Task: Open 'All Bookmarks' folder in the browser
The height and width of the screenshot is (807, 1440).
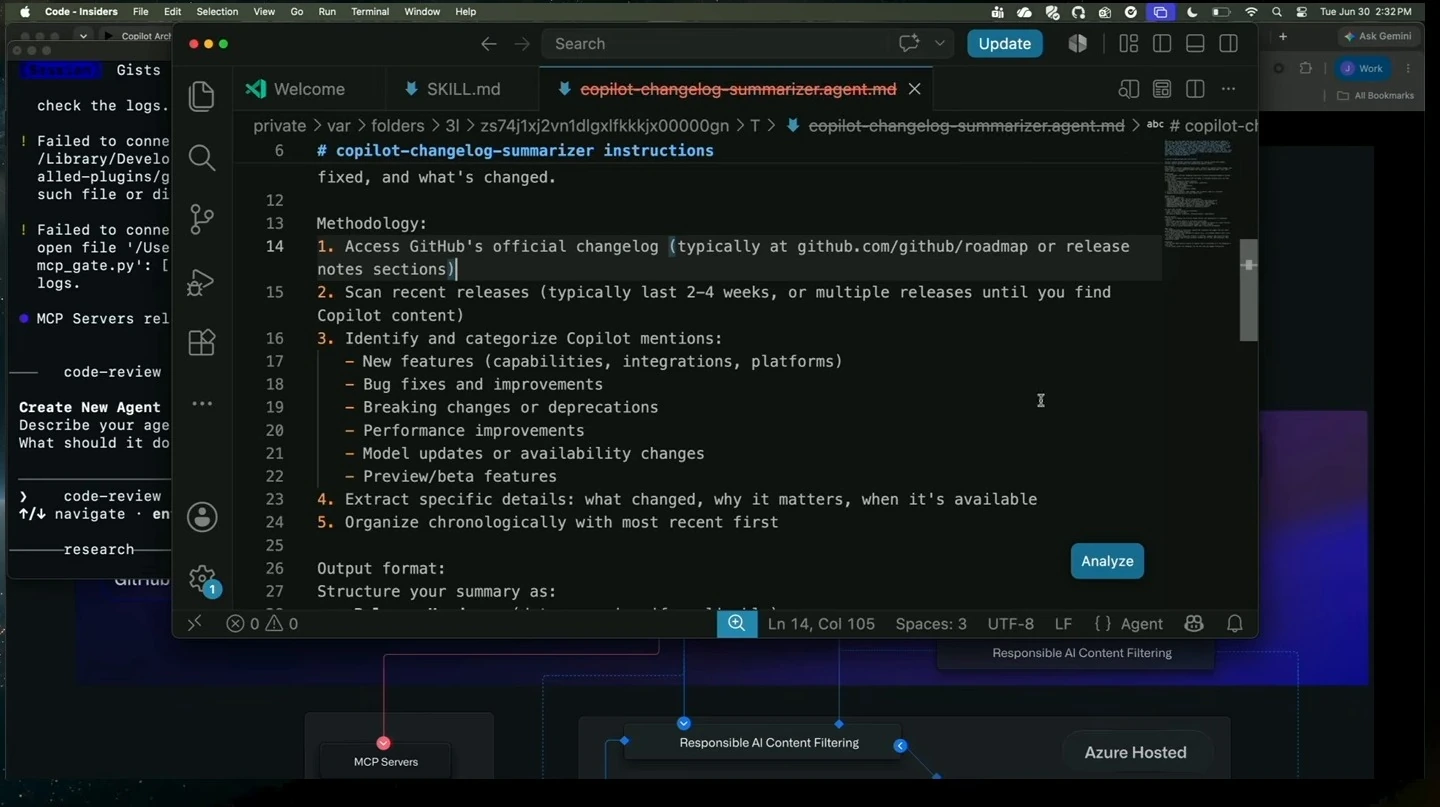Action: [1376, 96]
